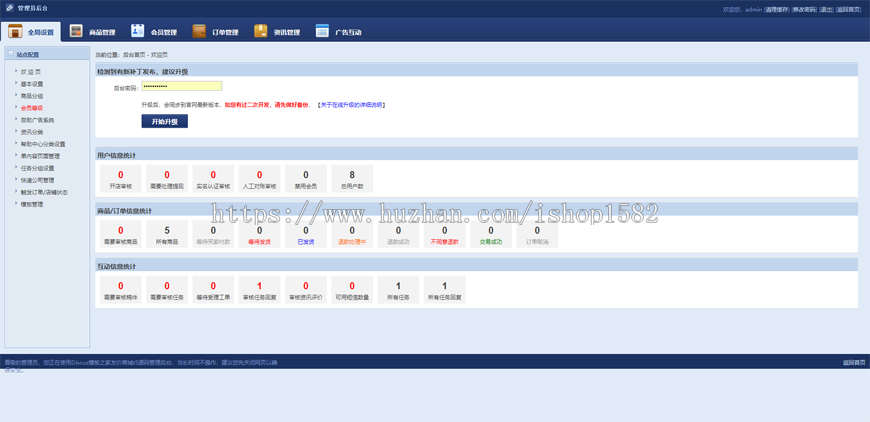The image size is (870, 422).
Task: Click 后台首页 in the breadcrumb
Action: pyautogui.click(x=134, y=55)
